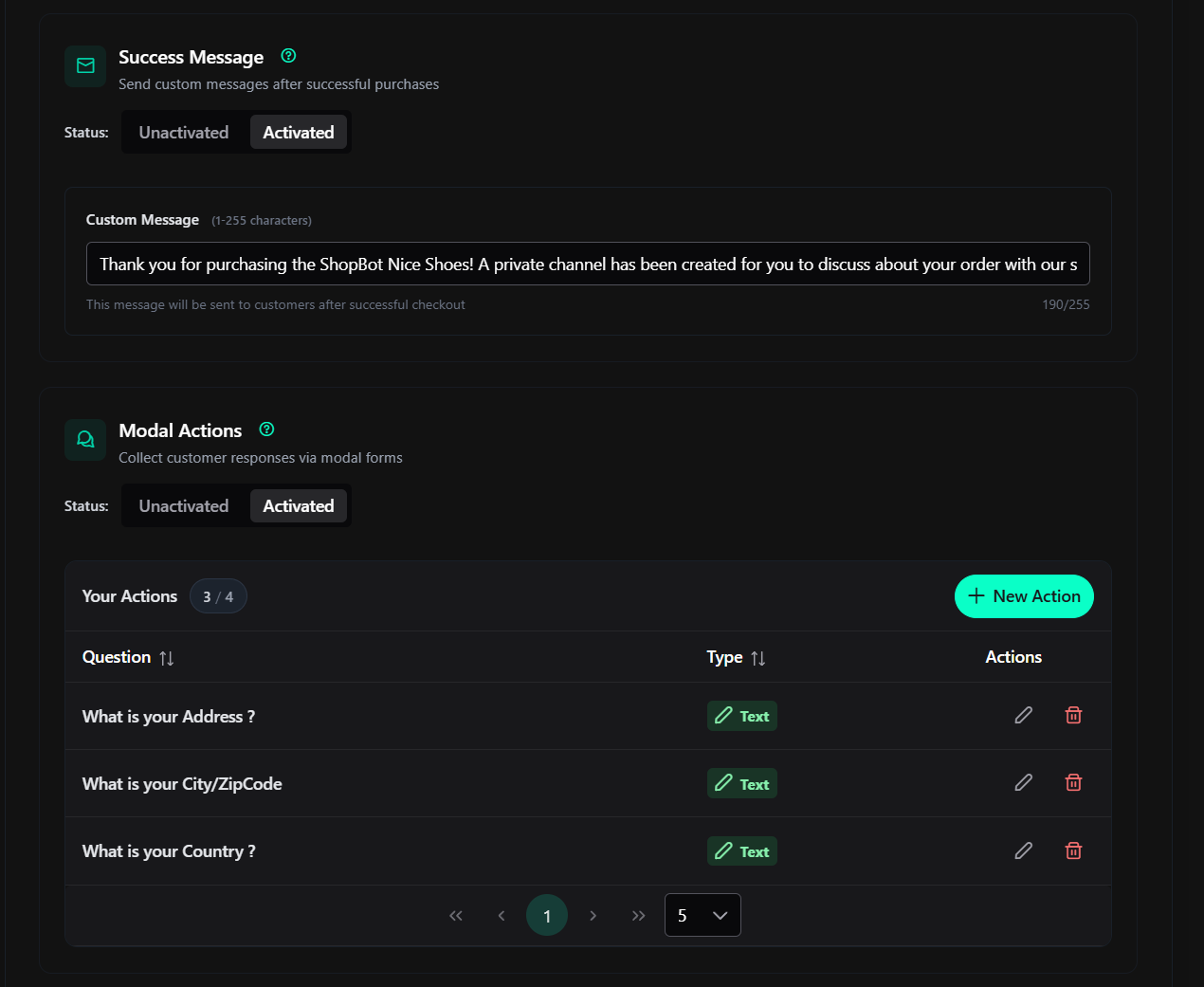Click the help icon beside Modal Actions

click(x=267, y=430)
